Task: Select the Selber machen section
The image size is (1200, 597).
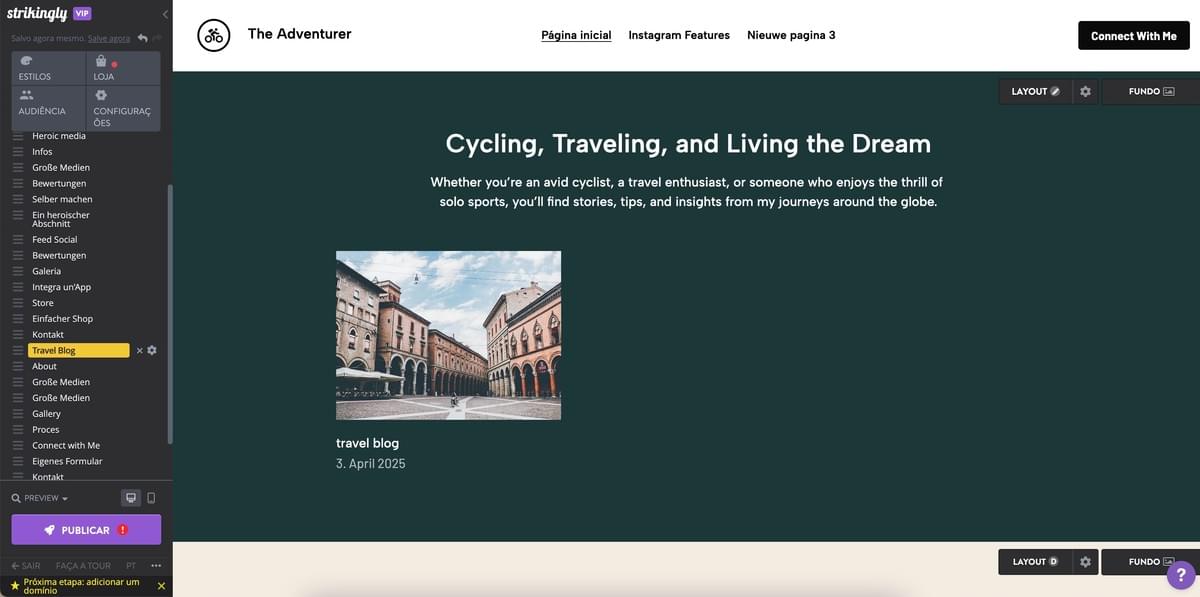Action: 62,199
